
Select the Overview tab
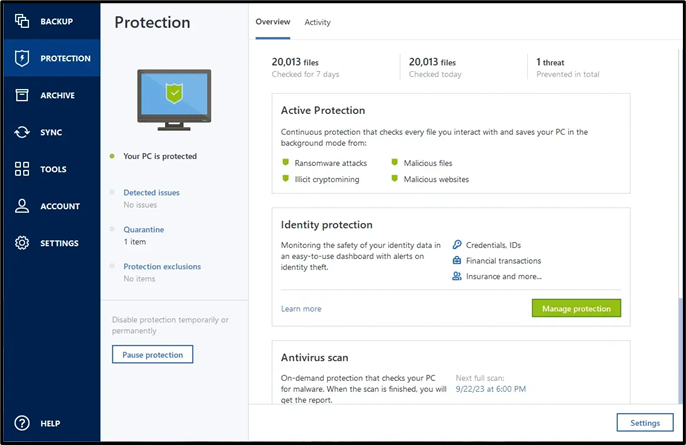273,22
